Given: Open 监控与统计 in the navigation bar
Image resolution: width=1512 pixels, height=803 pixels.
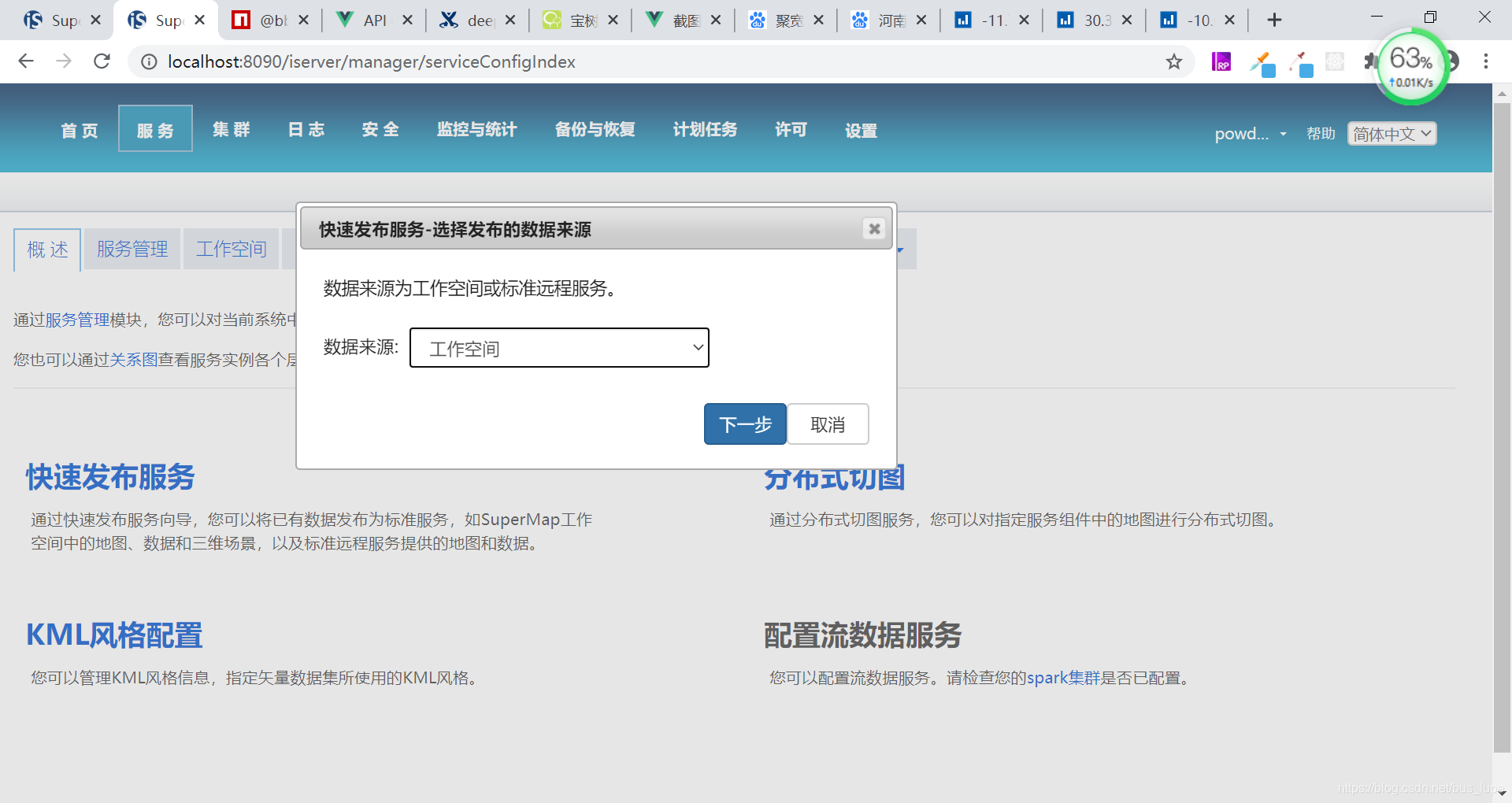Looking at the screenshot, I should (476, 129).
